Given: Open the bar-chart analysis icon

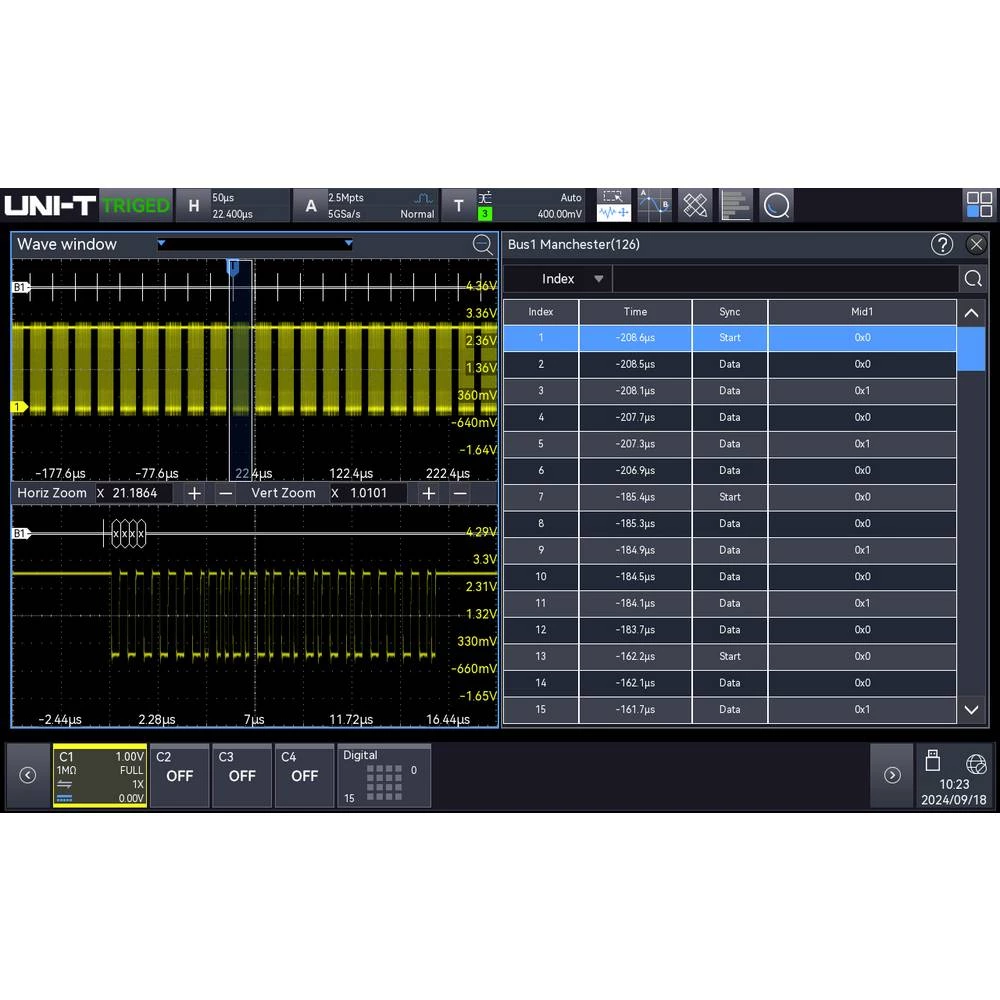Looking at the screenshot, I should (x=736, y=205).
